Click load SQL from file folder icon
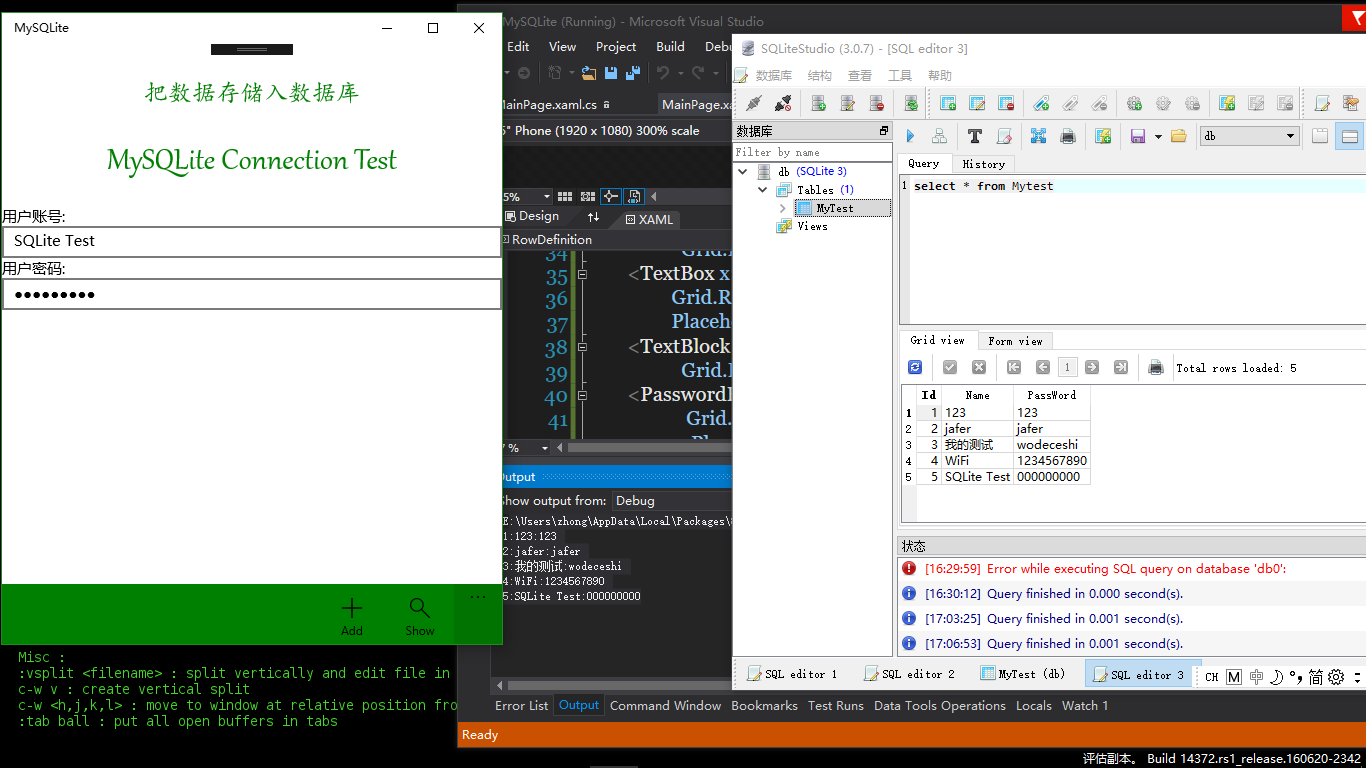Image resolution: width=1366 pixels, height=768 pixels. [1178, 136]
